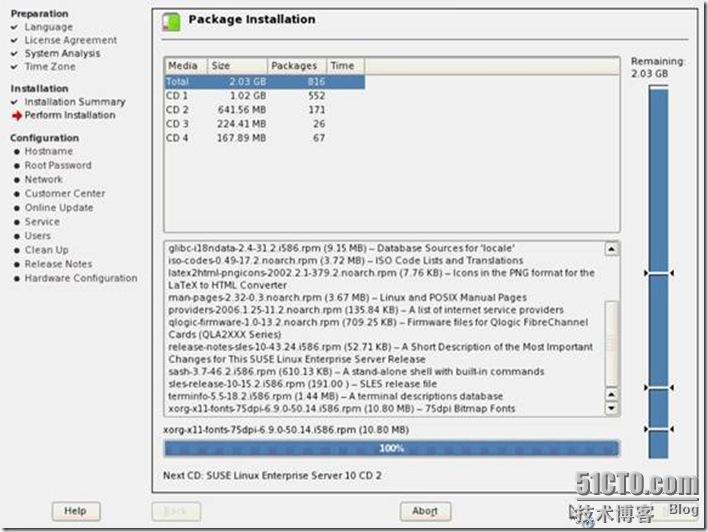The width and height of the screenshot is (708, 532).
Task: Click the checkmark next to License Agreement
Action: pyautogui.click(x=14, y=40)
